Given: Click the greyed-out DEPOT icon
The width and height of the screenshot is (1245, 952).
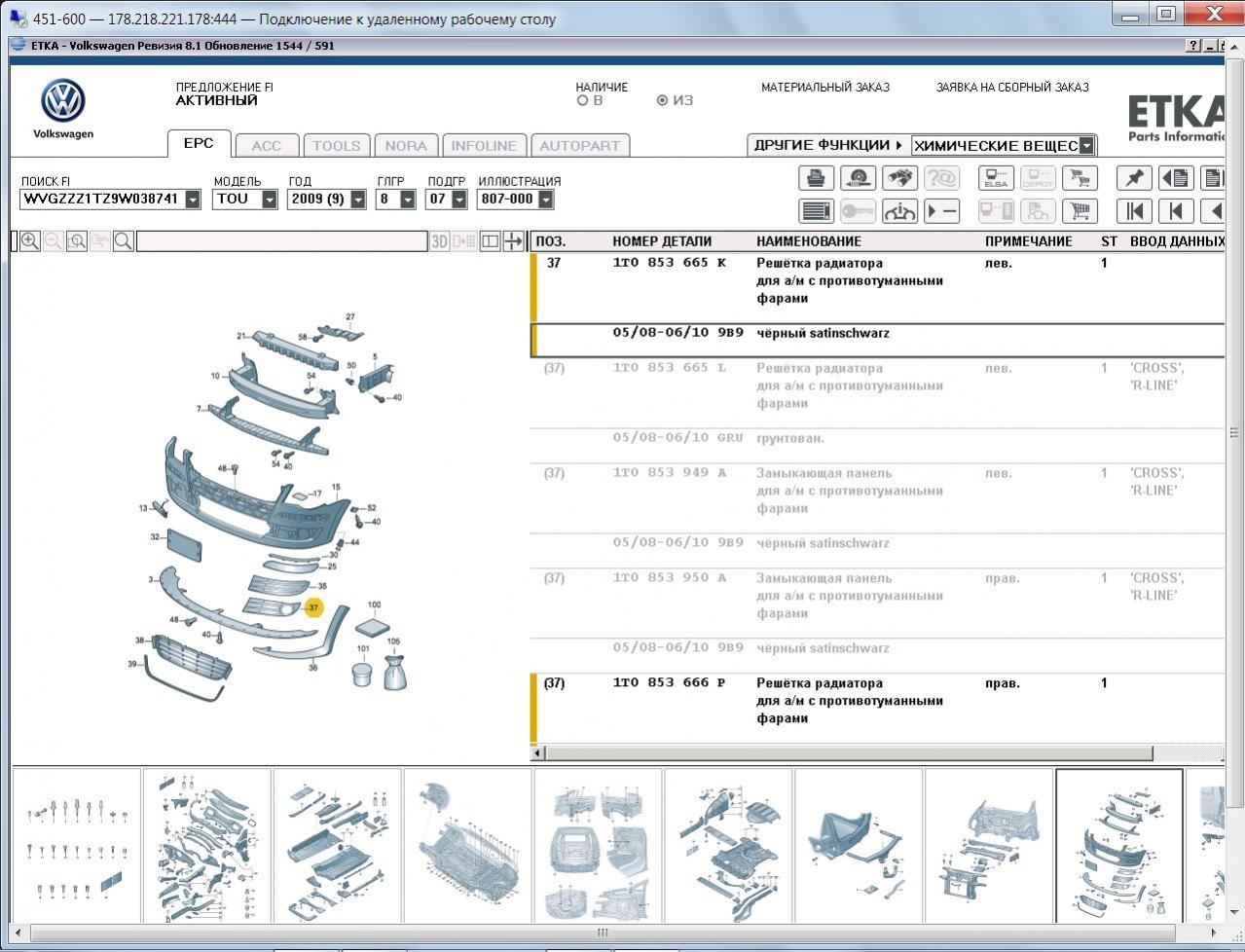Looking at the screenshot, I should pos(1038,178).
